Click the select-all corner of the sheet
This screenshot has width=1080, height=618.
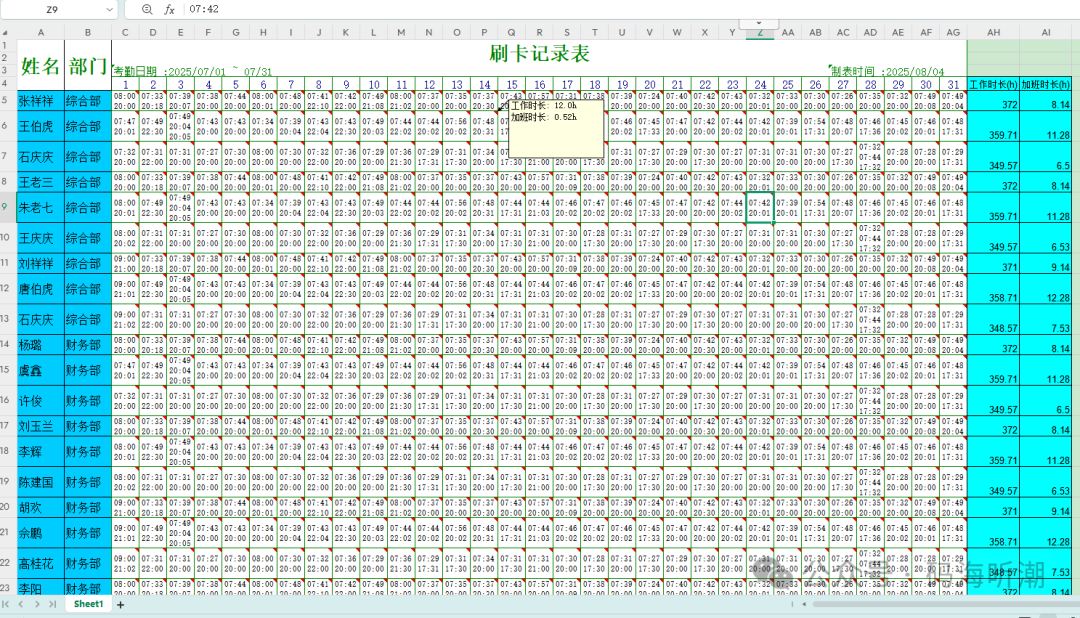6,32
